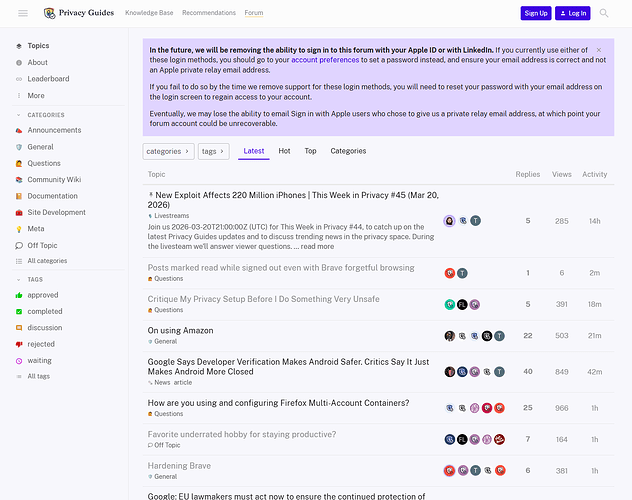Image resolution: width=632 pixels, height=500 pixels.
Task: Click the Documentation notebook icon
Action: pyautogui.click(x=19, y=196)
